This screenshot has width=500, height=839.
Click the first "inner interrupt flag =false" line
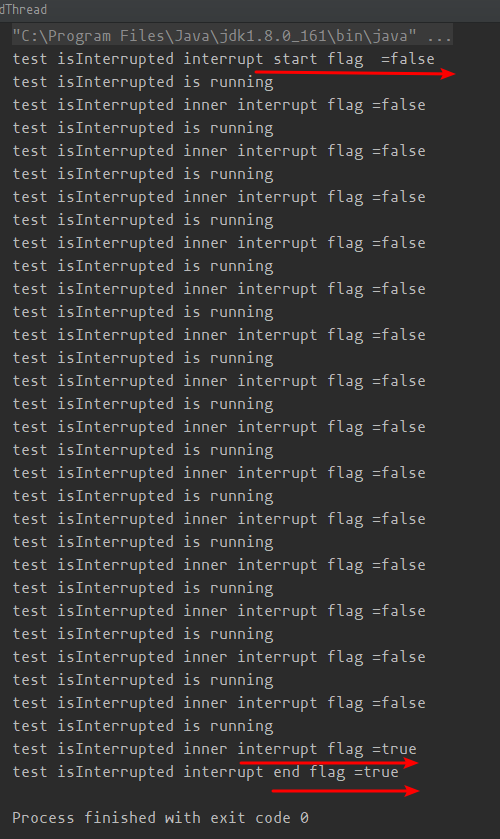click(219, 105)
